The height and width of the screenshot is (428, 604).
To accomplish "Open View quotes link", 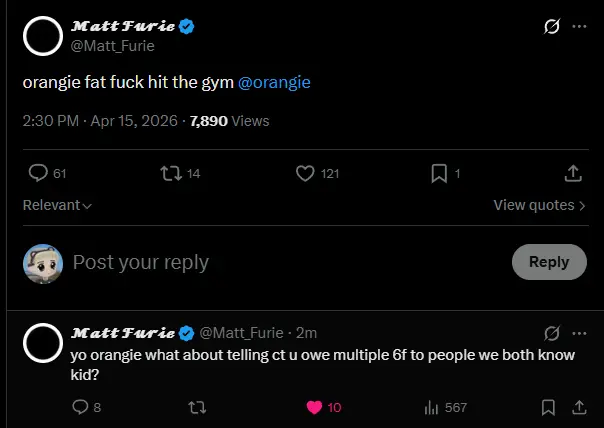I will pyautogui.click(x=540, y=205).
